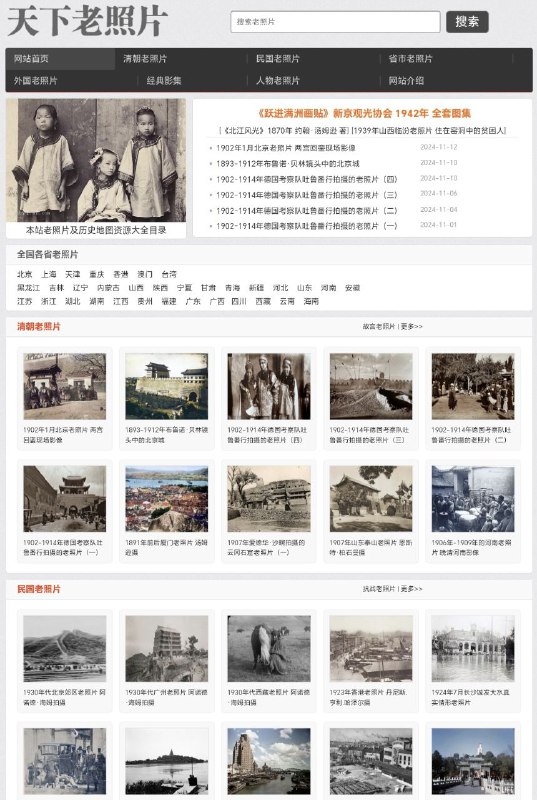The width and height of the screenshot is (537, 800).
Task: Open the 1891年前后厦门老照片 thumbnail
Action: click(167, 498)
